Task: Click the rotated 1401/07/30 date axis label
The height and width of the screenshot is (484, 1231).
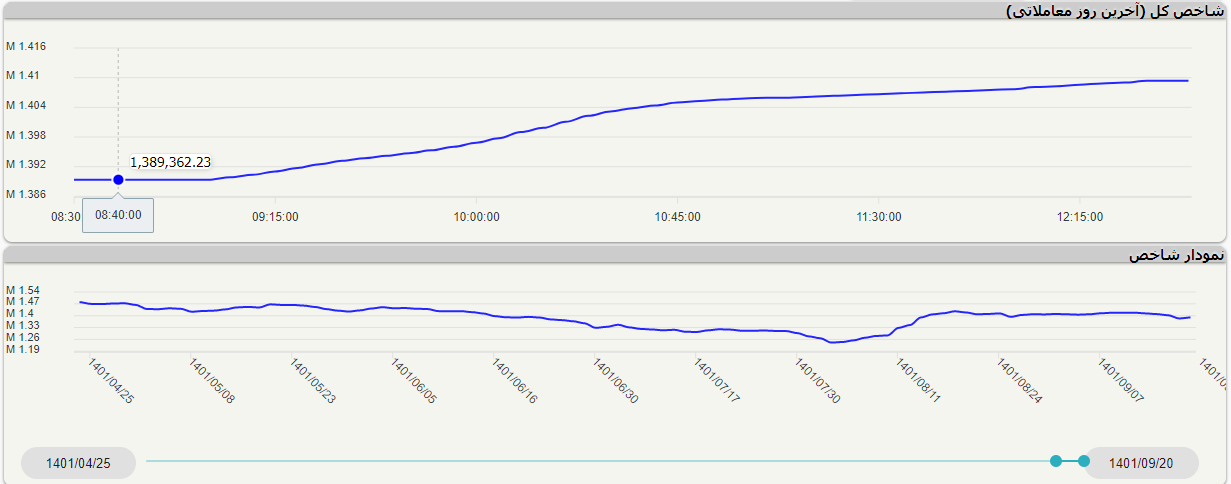Action: pos(818,381)
